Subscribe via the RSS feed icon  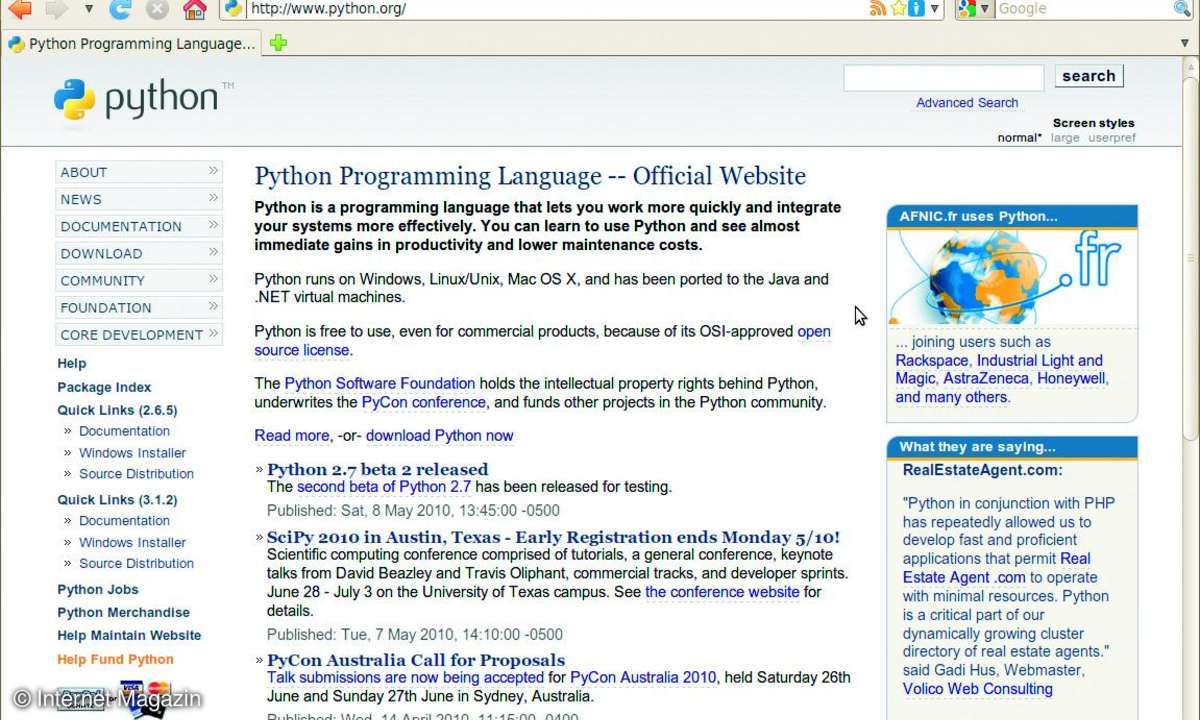point(878,9)
